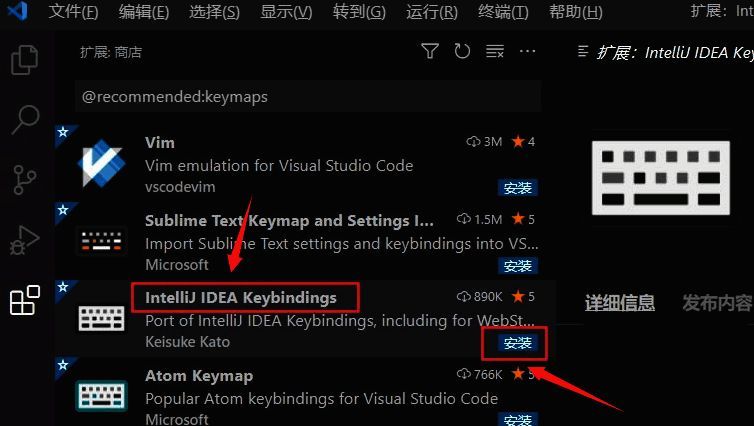Clear the extension search results

[494, 51]
